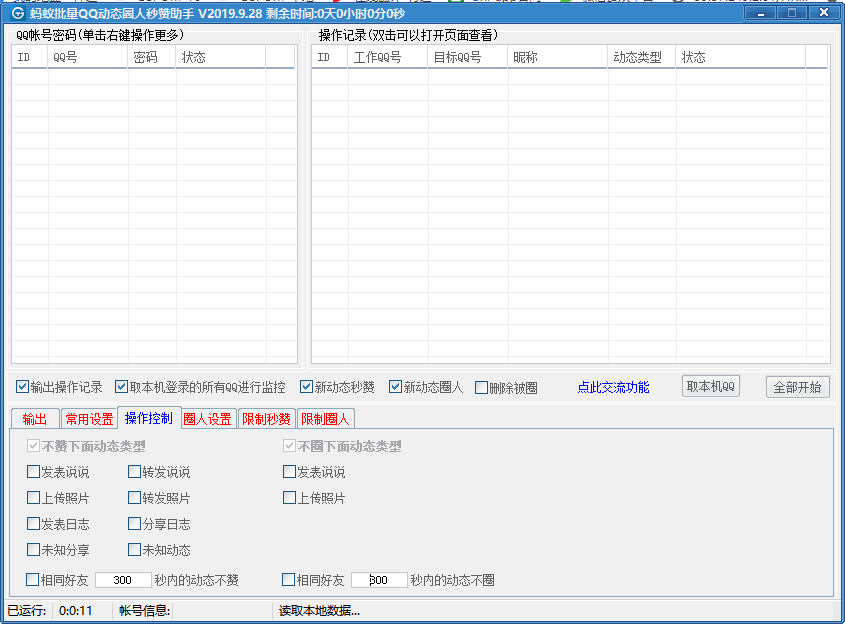The image size is (845, 624).
Task: Check 上传照片 under 不圈下面动态类型
Action: 289,498
